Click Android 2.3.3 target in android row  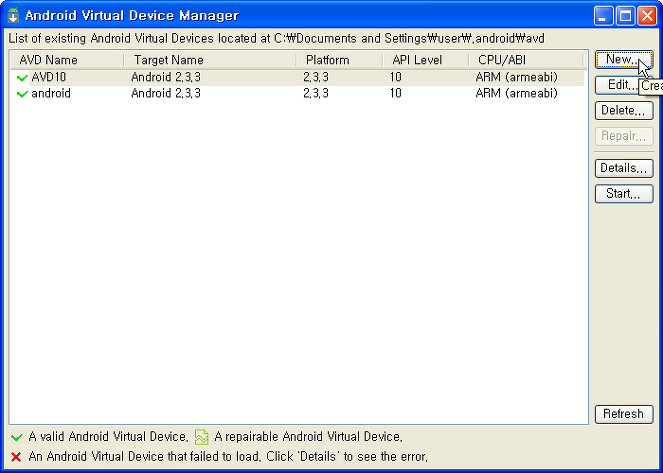tap(166, 93)
